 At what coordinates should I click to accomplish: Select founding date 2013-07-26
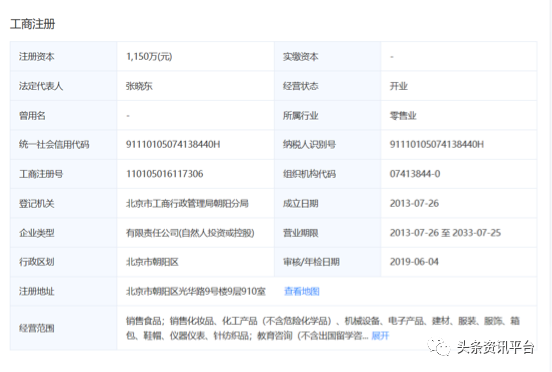414,203
